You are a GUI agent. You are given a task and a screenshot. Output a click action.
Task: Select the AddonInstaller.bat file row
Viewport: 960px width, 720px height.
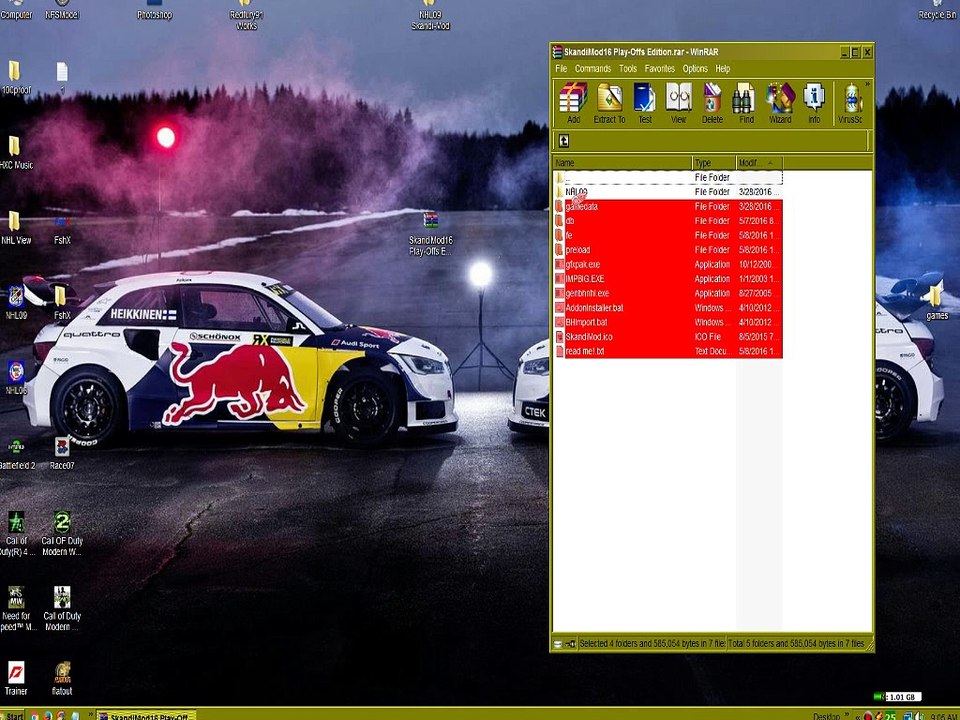(x=668, y=308)
